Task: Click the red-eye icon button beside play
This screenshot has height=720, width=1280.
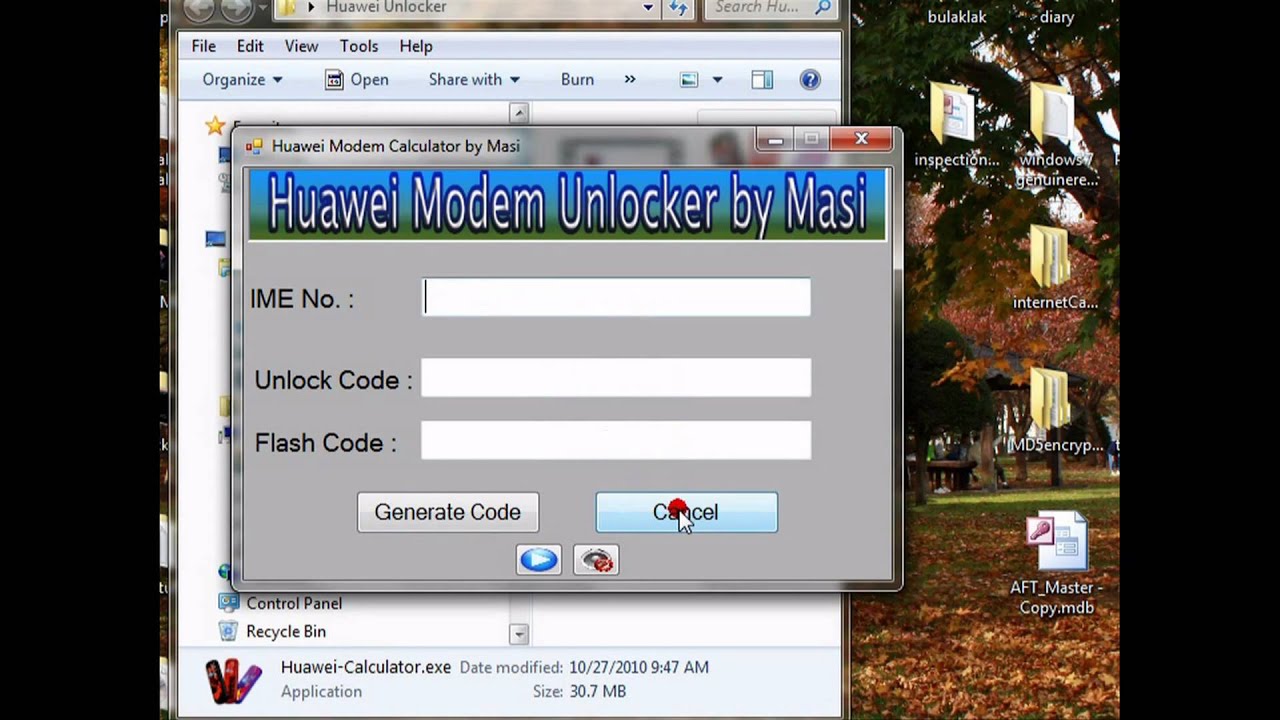Action: tap(596, 559)
